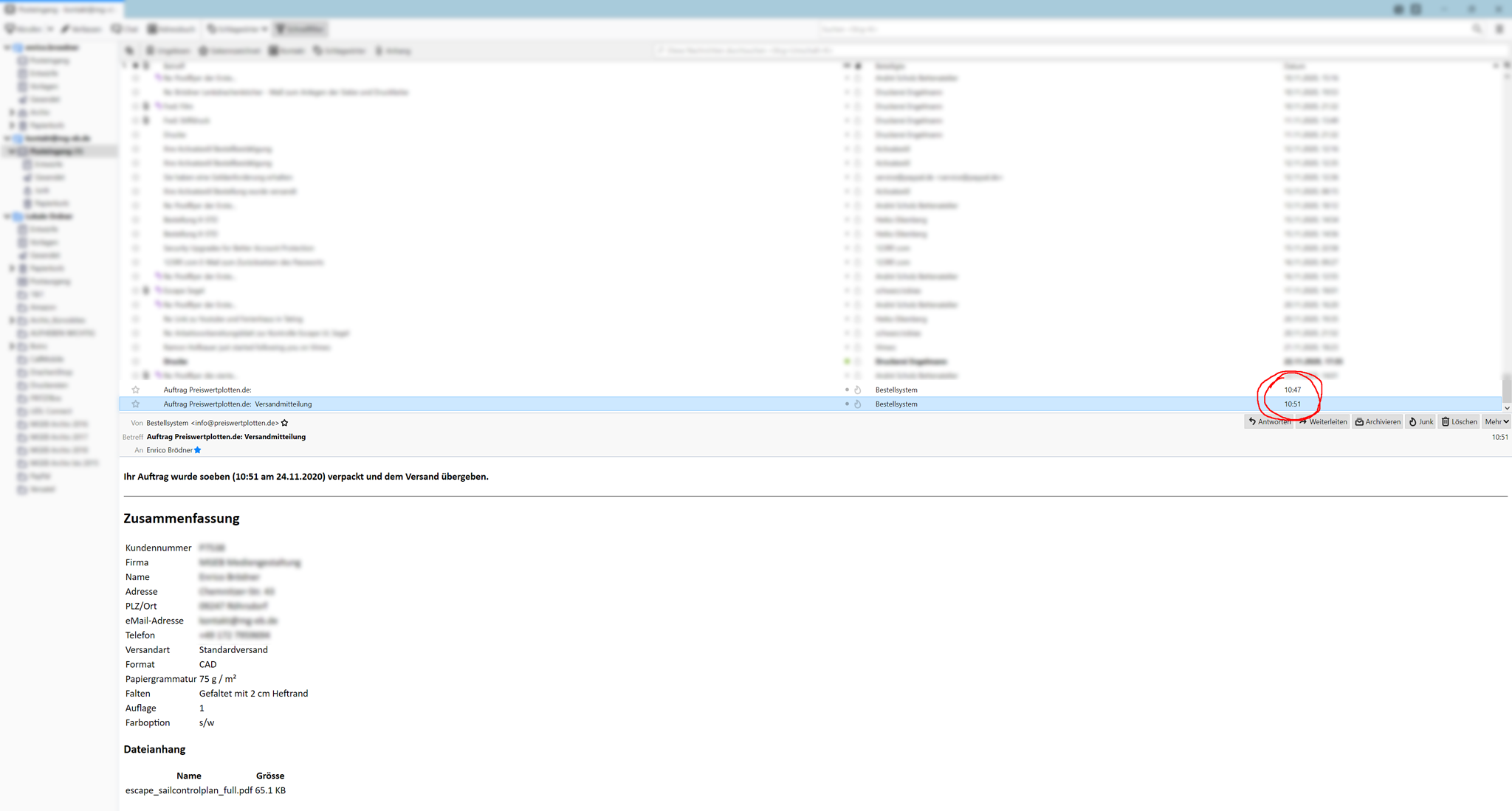1512x811 pixels.
Task: Open the Abrufen dropdown arrow
Action: click(x=49, y=29)
